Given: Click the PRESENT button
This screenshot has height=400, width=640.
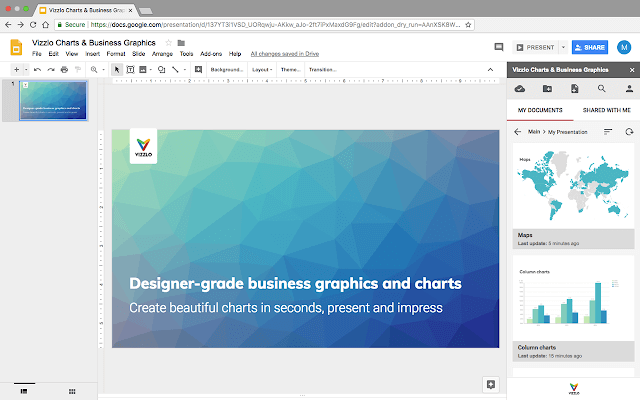Looking at the screenshot, I should click(x=536, y=47).
